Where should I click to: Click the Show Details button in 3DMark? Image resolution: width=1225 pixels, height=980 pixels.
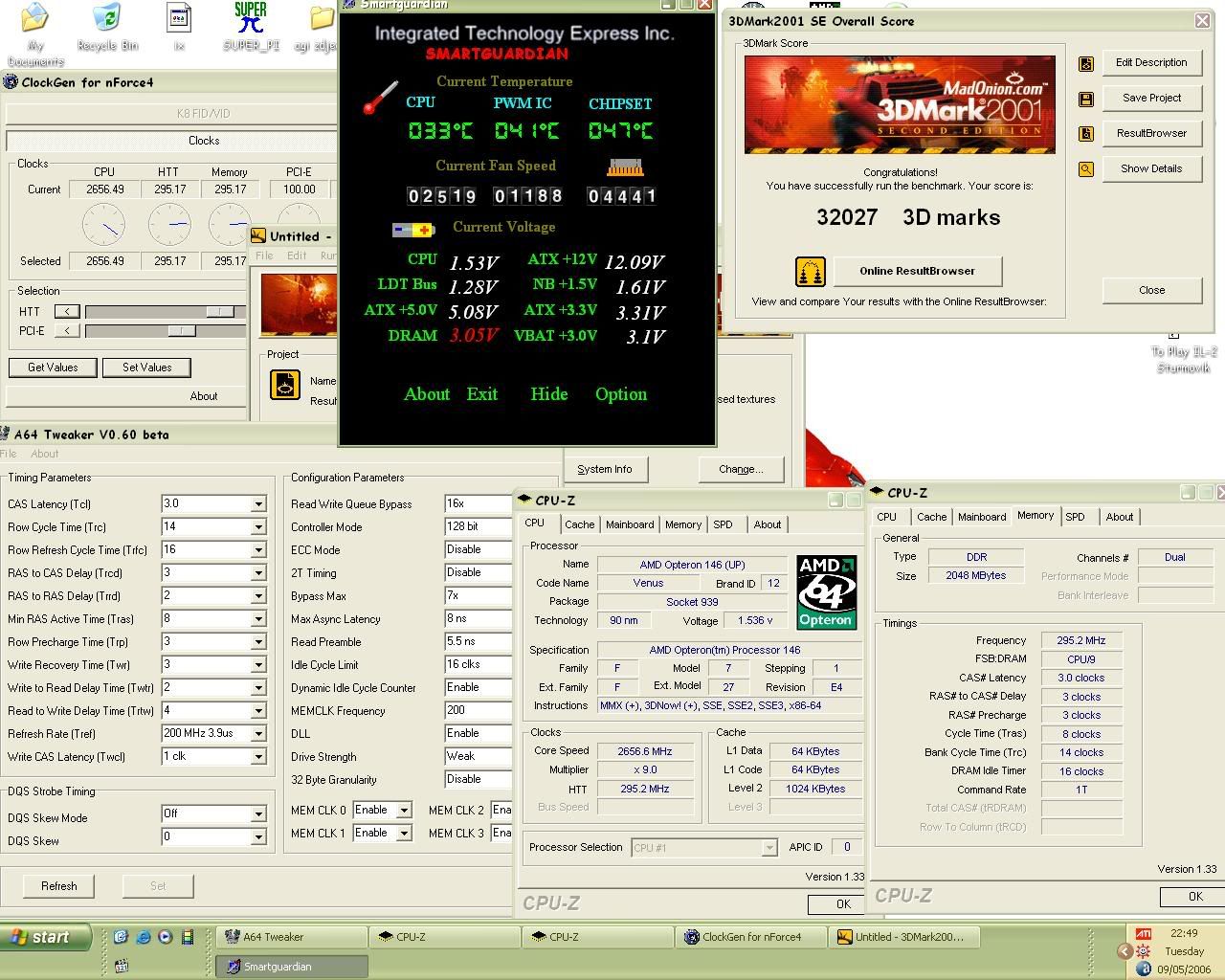tap(1151, 168)
